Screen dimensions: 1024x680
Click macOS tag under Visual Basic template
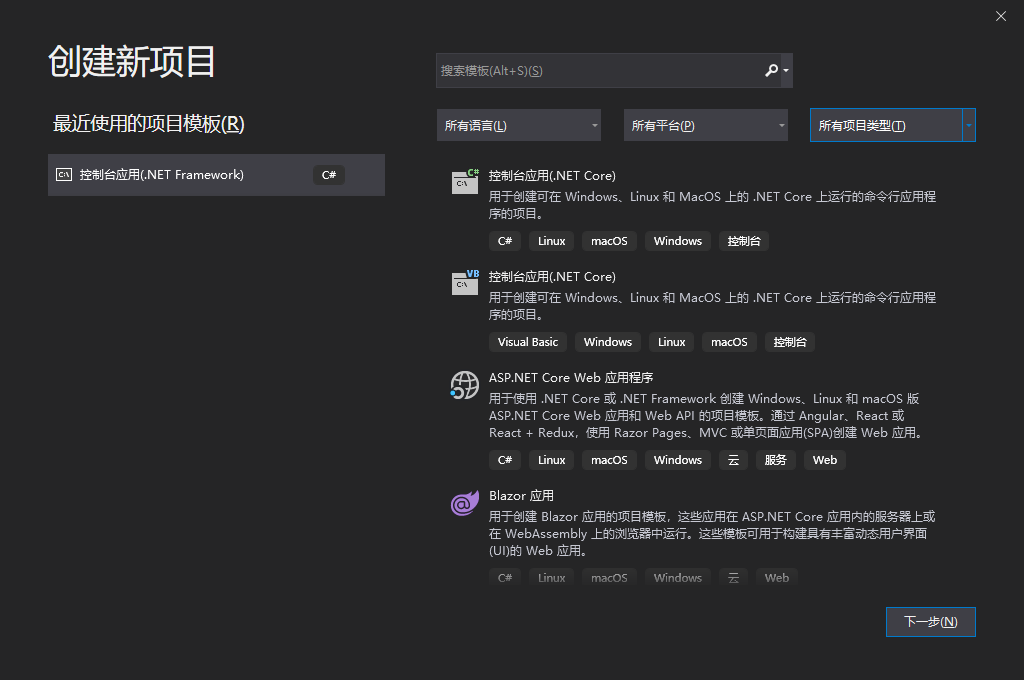coord(729,342)
